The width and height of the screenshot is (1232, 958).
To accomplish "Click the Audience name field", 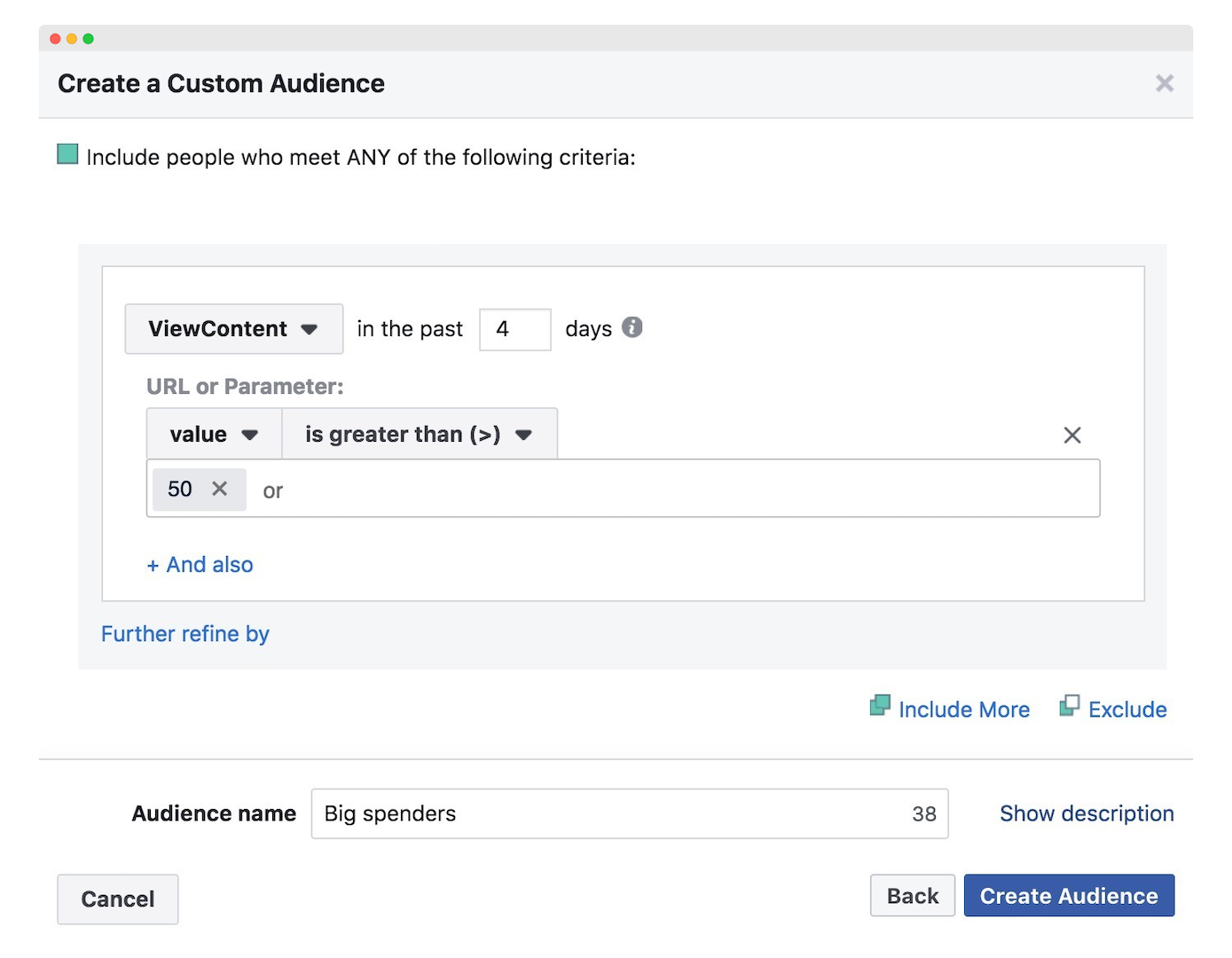I will (630, 813).
